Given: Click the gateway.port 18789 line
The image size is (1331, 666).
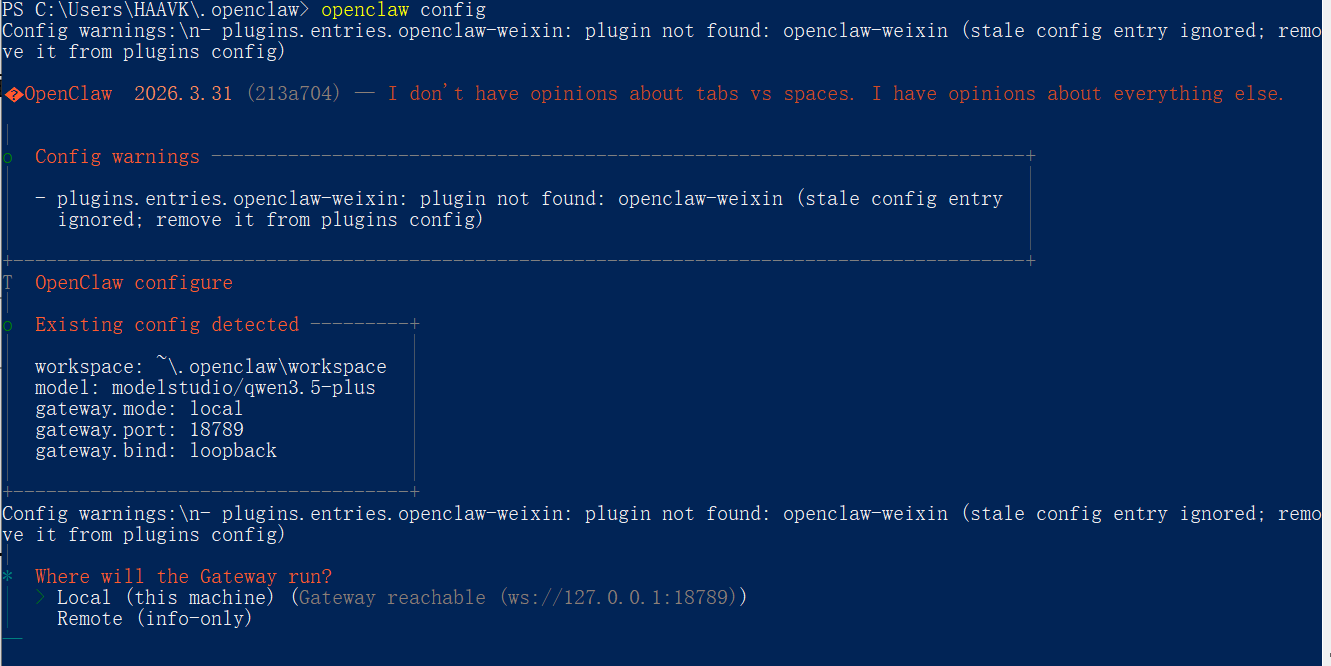Looking at the screenshot, I should coord(139,430).
